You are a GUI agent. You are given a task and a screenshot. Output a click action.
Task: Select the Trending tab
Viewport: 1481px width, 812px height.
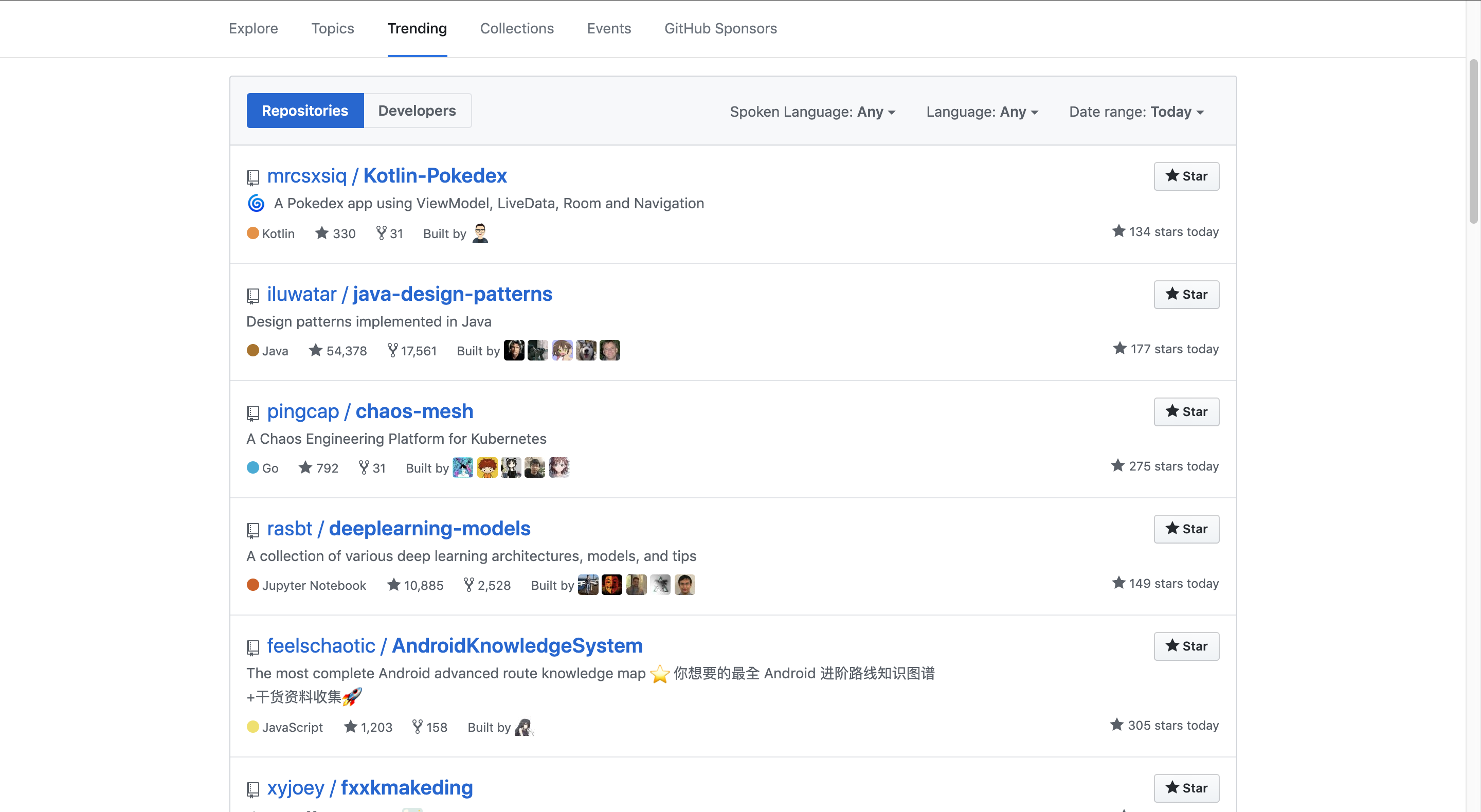tap(417, 28)
